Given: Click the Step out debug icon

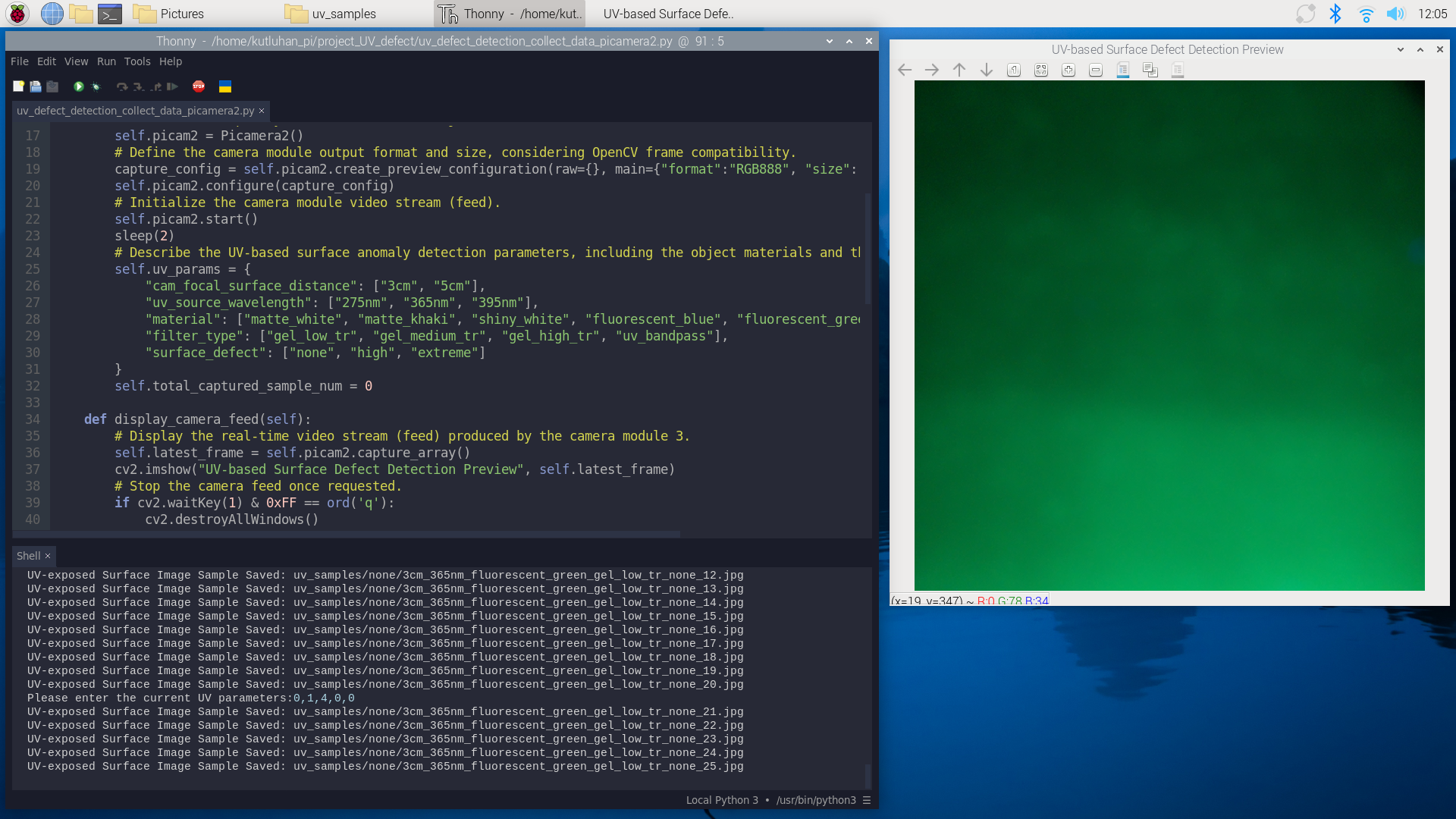Looking at the screenshot, I should pyautogui.click(x=155, y=86).
